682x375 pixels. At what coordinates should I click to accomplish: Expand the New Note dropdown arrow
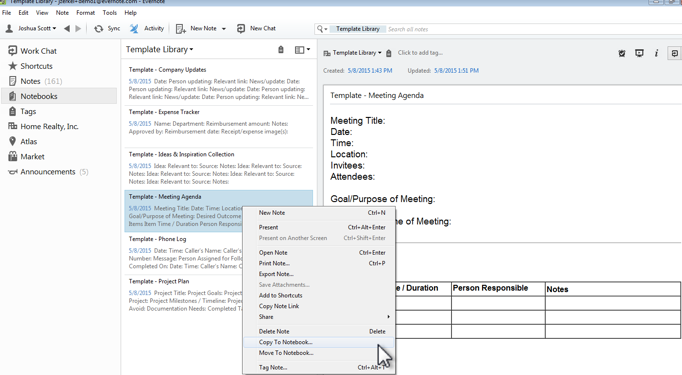pos(224,29)
